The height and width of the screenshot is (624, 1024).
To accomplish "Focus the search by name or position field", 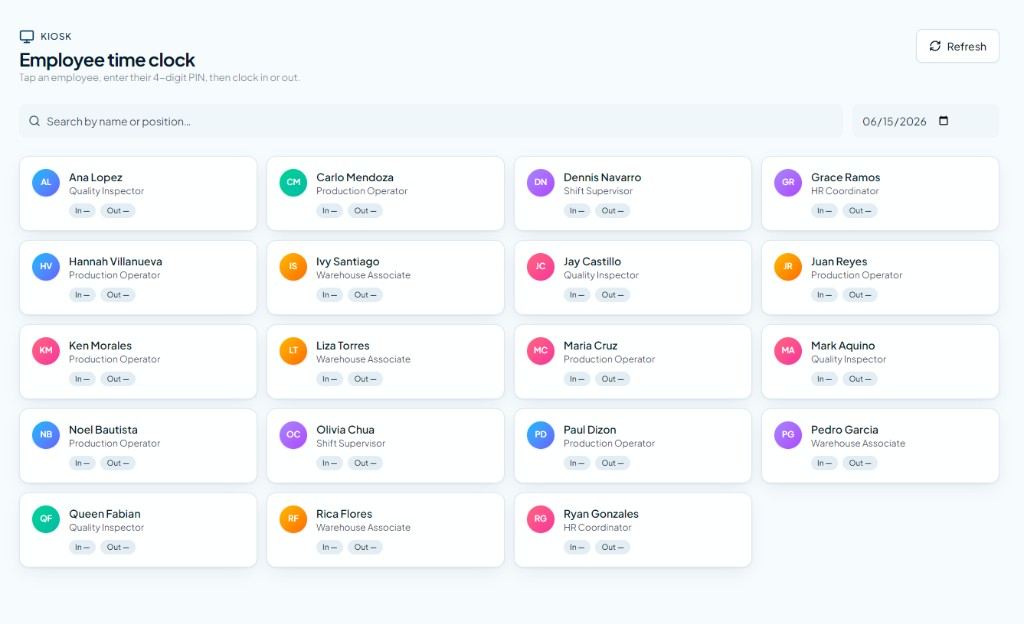I will tap(431, 121).
